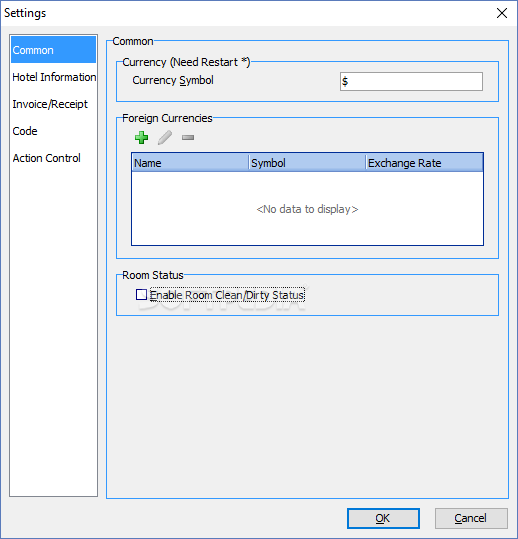Add a new foreign currency with plus icon
This screenshot has width=518, height=539.
click(141, 138)
